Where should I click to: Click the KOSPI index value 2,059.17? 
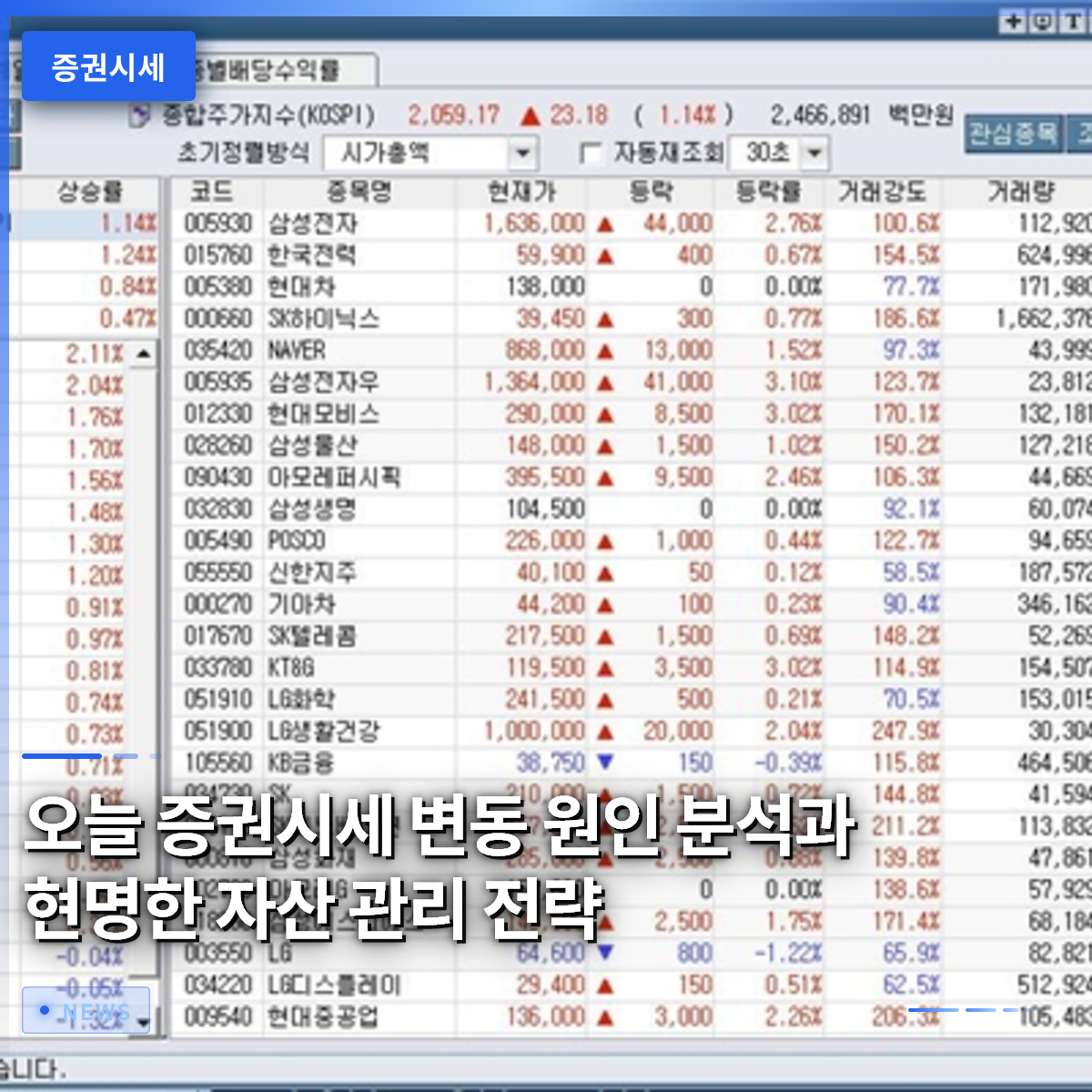[453, 116]
